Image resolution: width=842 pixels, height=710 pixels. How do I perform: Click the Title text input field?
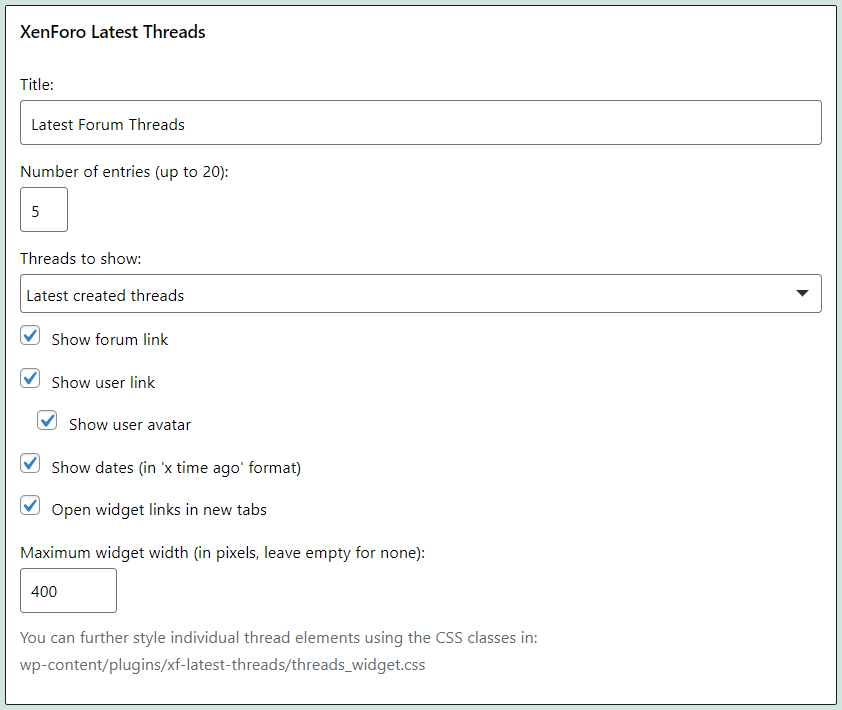[420, 123]
